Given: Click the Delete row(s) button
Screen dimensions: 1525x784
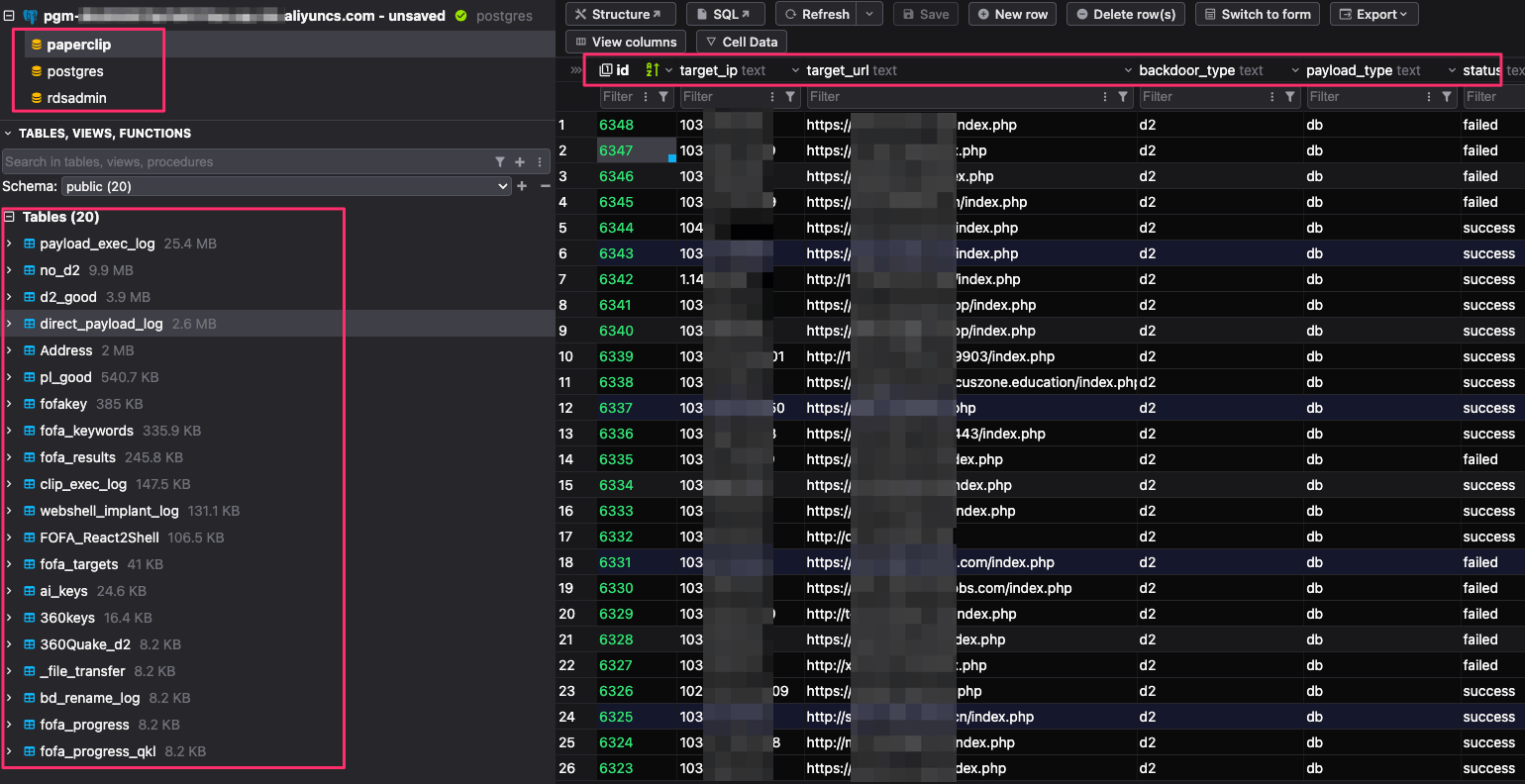Looking at the screenshot, I should pos(1126,14).
